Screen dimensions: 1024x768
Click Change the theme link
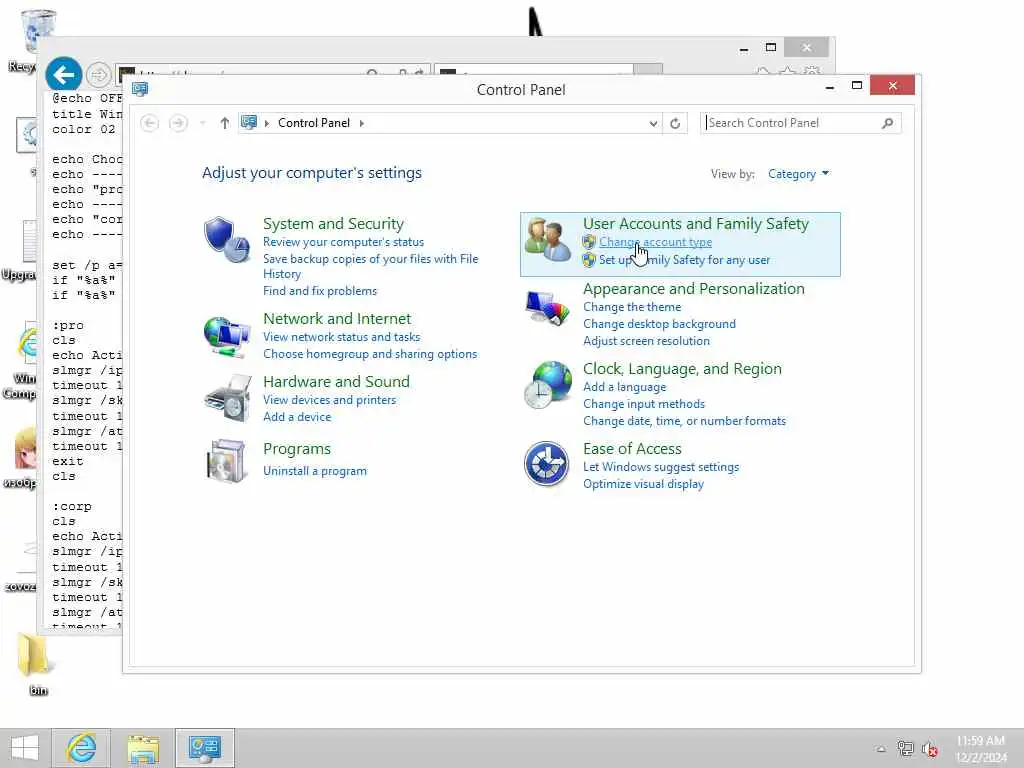(x=632, y=306)
